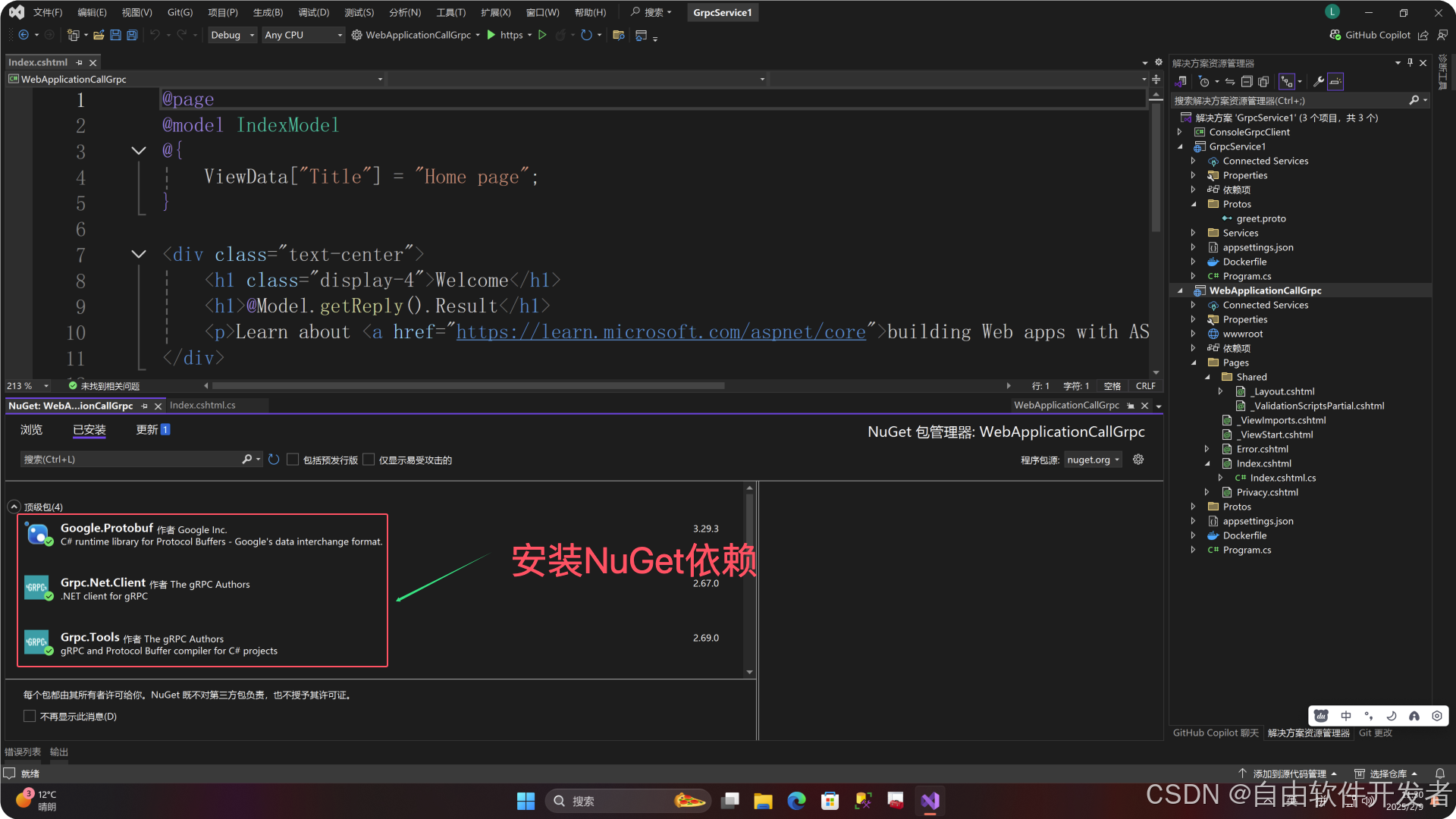Click the green Start https run icon
Screen dimensions: 1456x819
coord(491,35)
